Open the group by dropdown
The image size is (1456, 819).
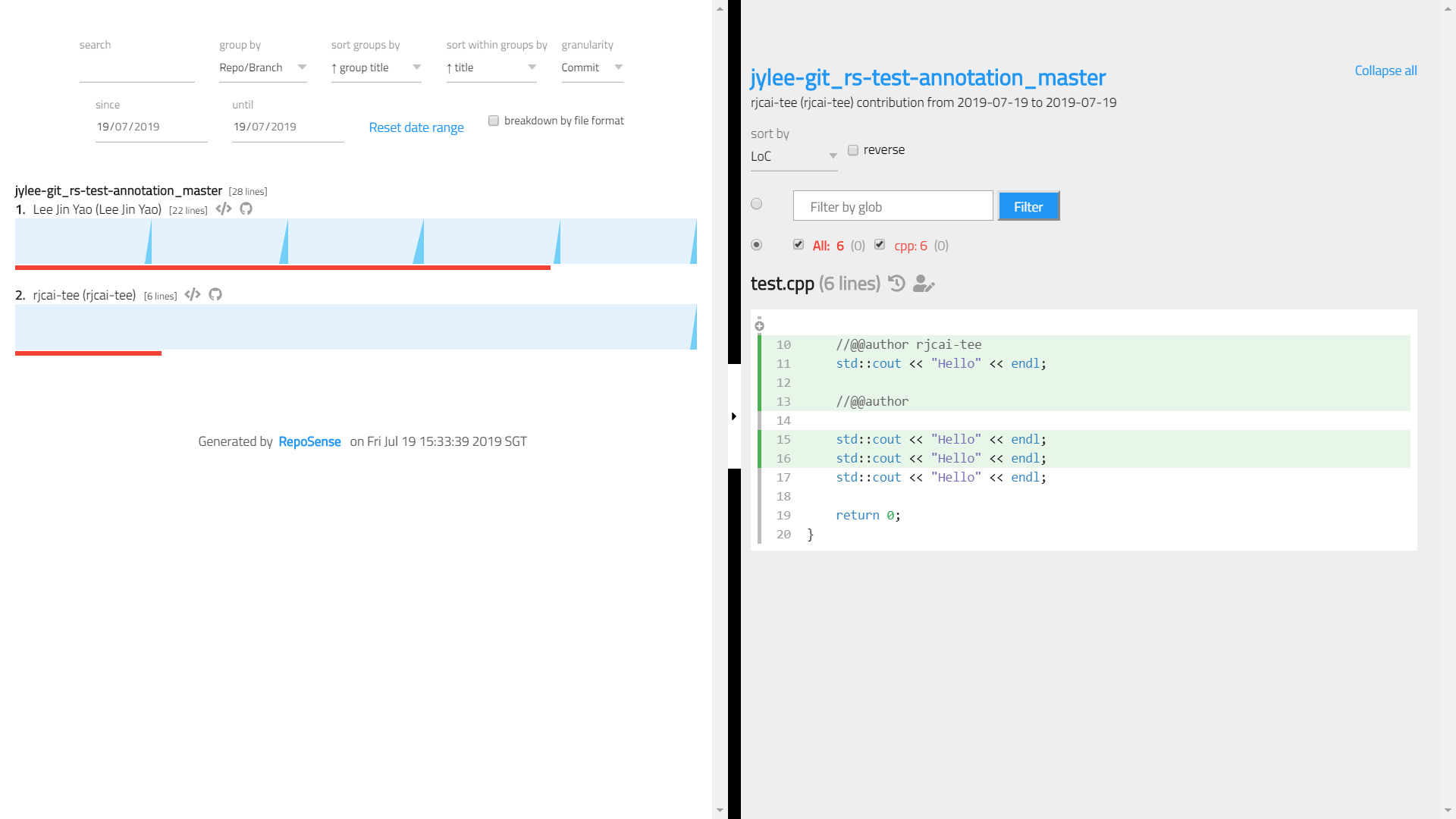point(263,68)
